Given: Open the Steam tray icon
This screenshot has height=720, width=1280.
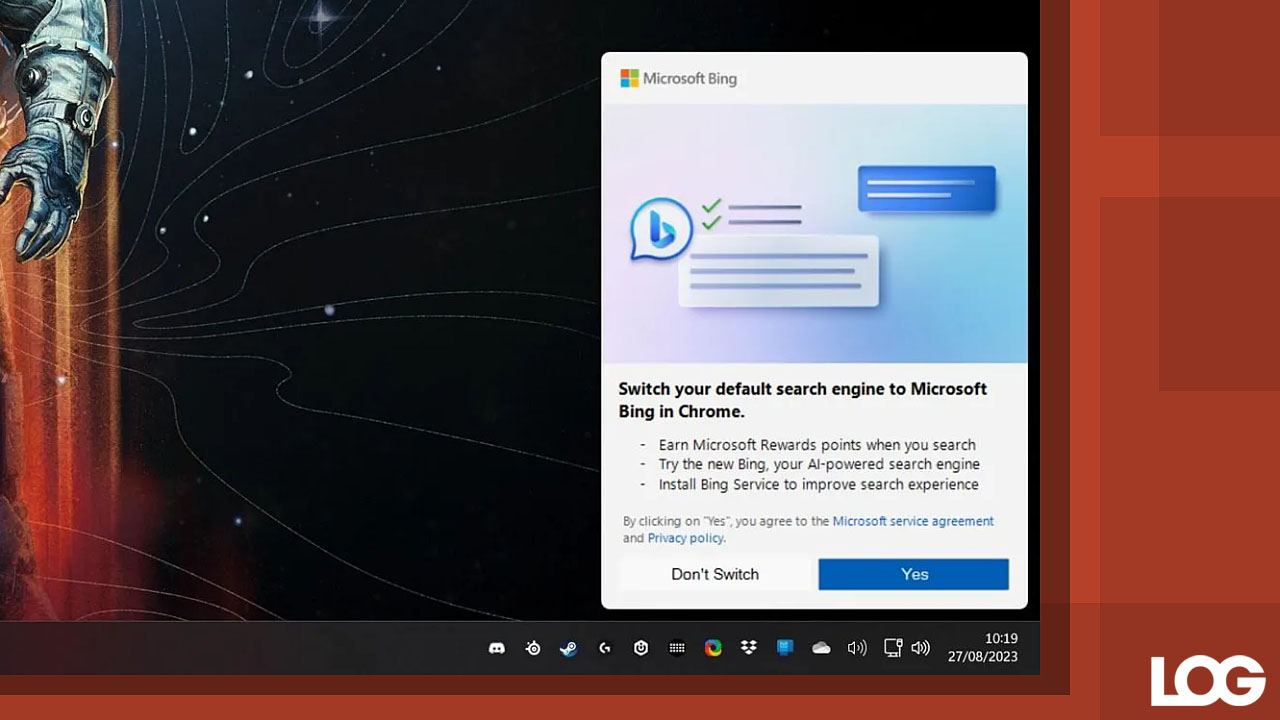Looking at the screenshot, I should point(568,648).
